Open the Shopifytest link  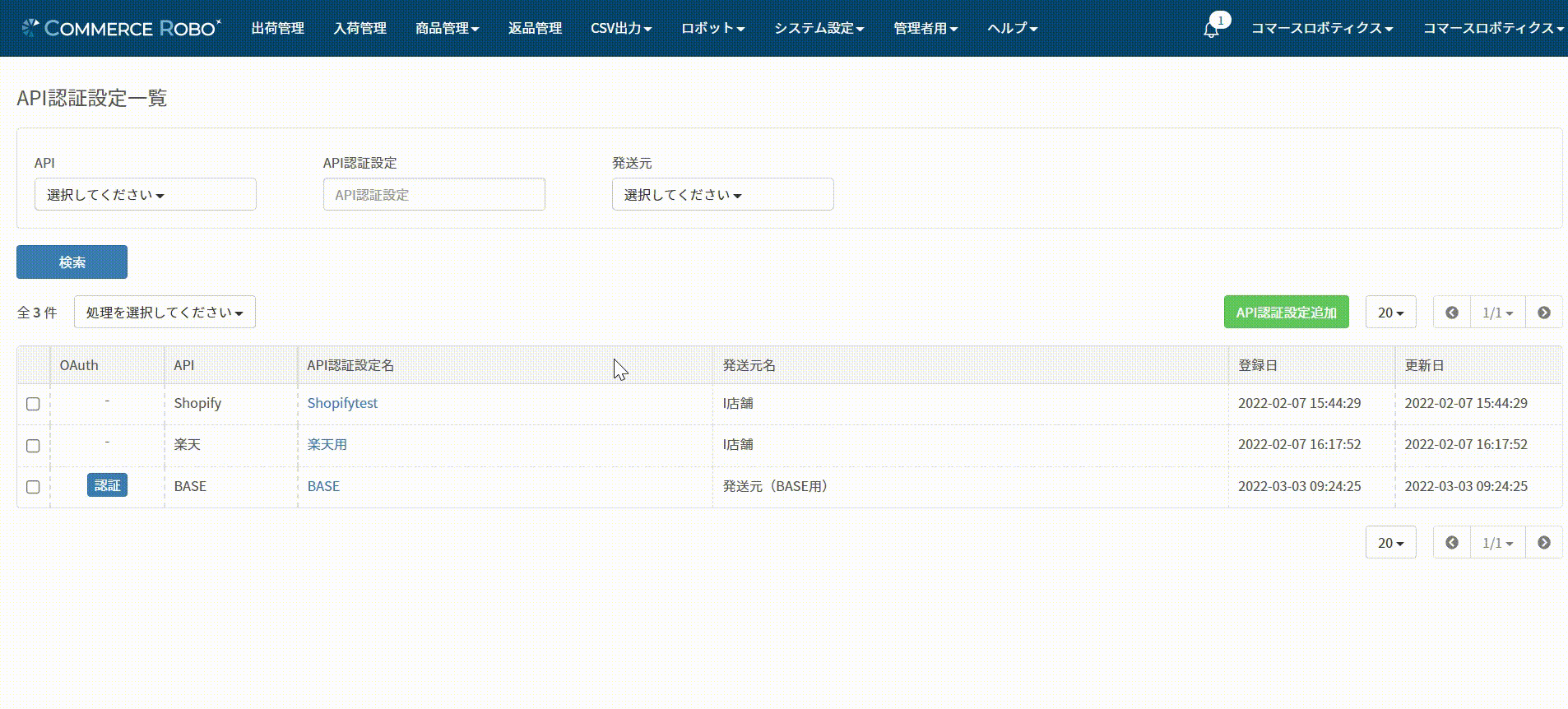click(x=342, y=403)
